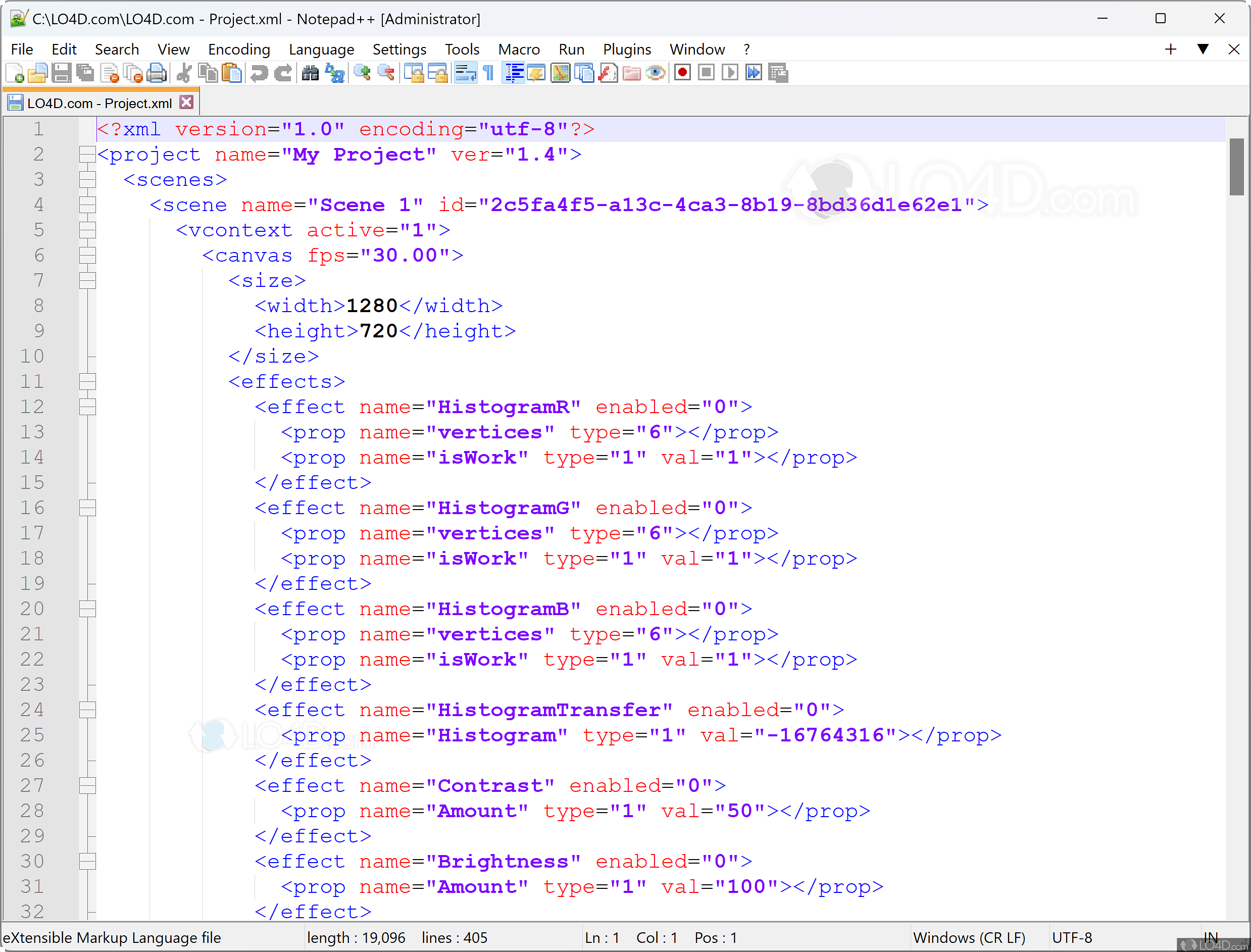
Task: Start macro recording with the red record icon
Action: point(683,73)
